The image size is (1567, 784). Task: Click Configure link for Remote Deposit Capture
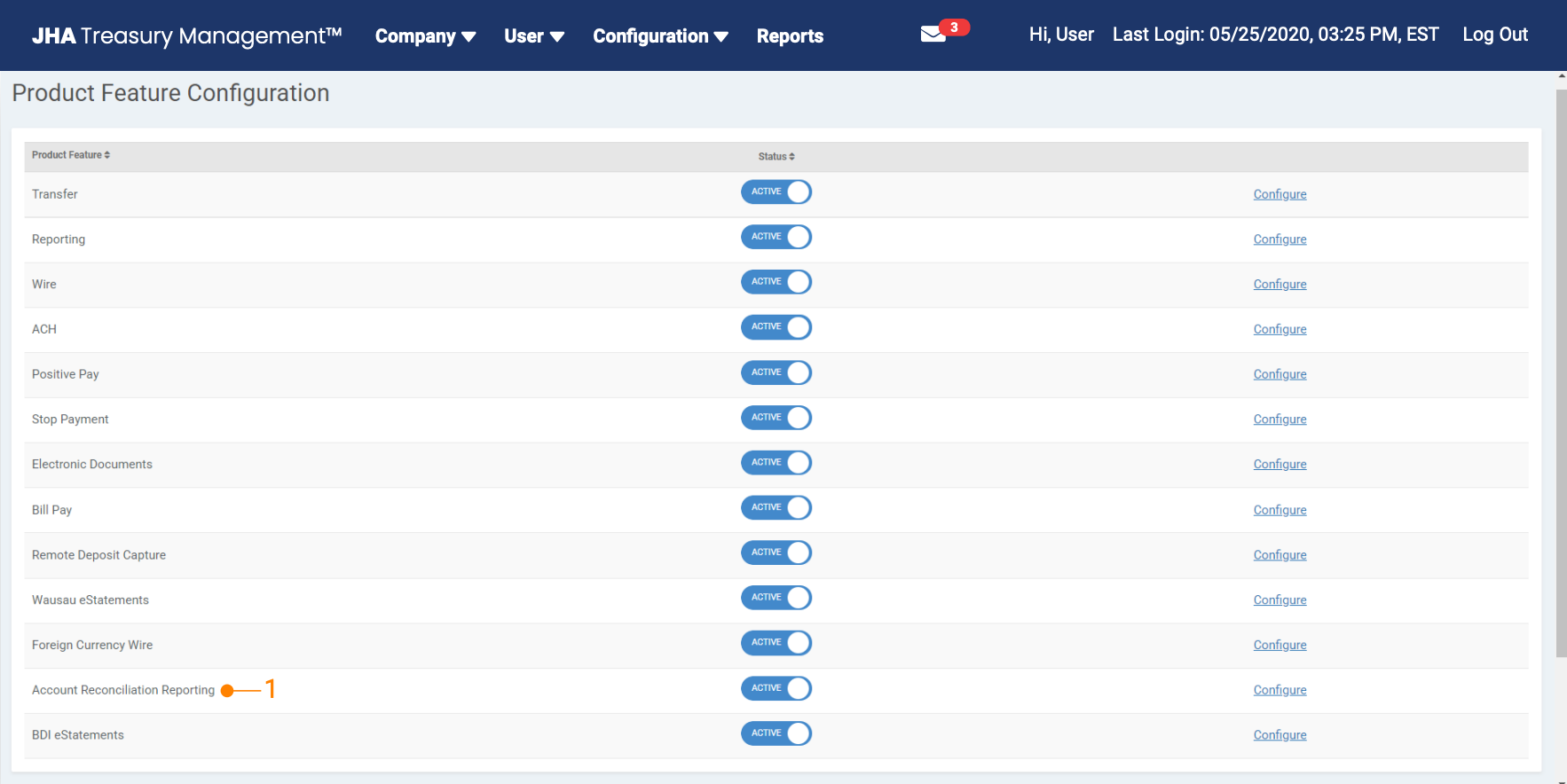(x=1280, y=555)
